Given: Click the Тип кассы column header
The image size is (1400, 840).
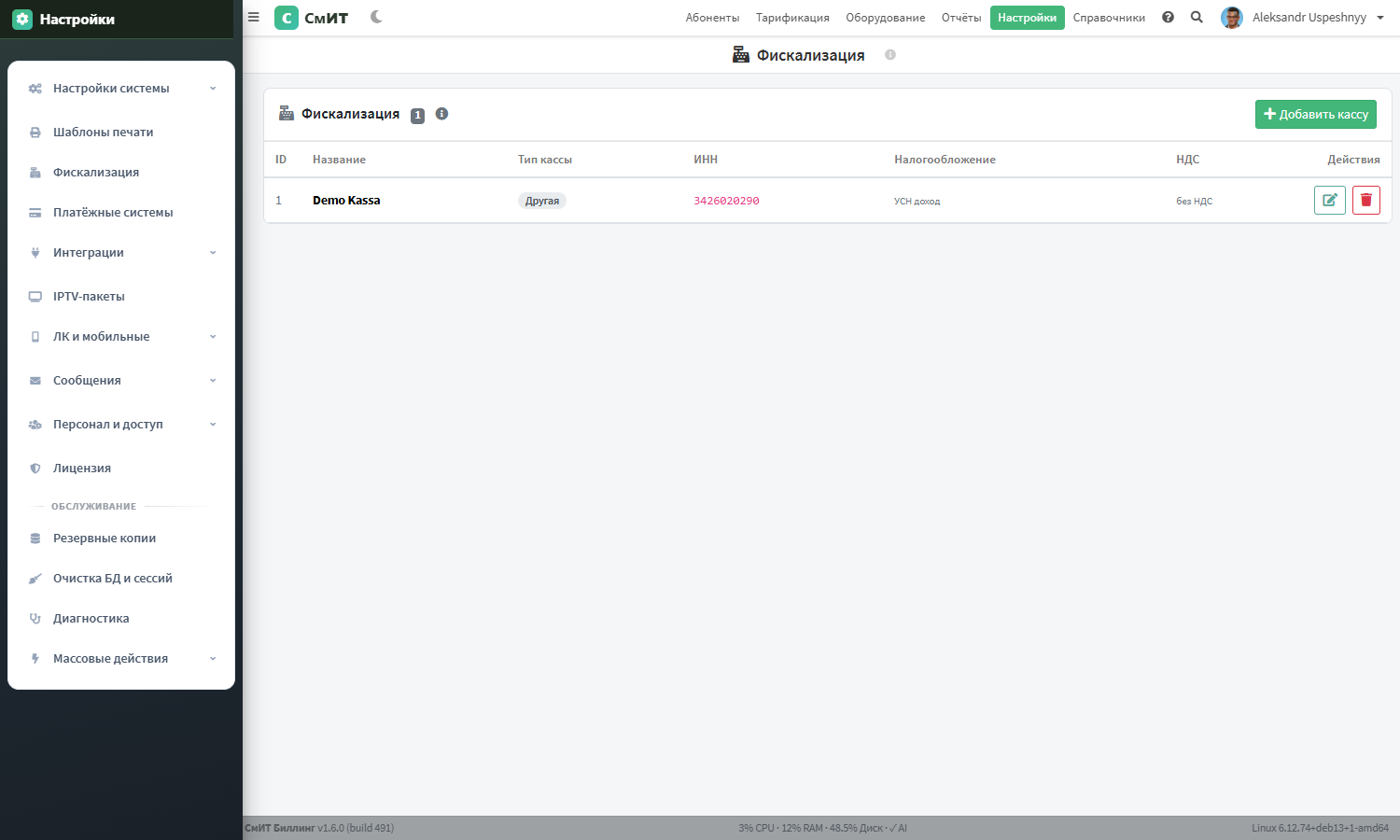Looking at the screenshot, I should pyautogui.click(x=545, y=160).
